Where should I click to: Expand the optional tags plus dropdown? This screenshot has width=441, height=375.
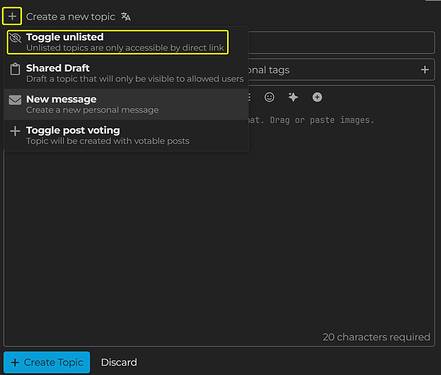click(x=425, y=70)
